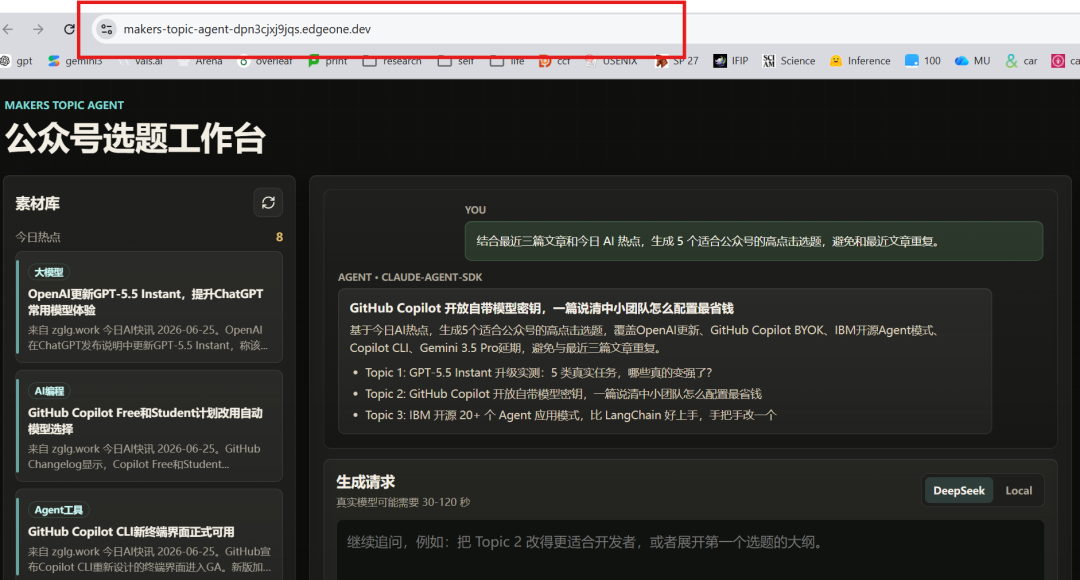The height and width of the screenshot is (580, 1080).
Task: Click the 生成请求 section heading
Action: click(x=365, y=481)
